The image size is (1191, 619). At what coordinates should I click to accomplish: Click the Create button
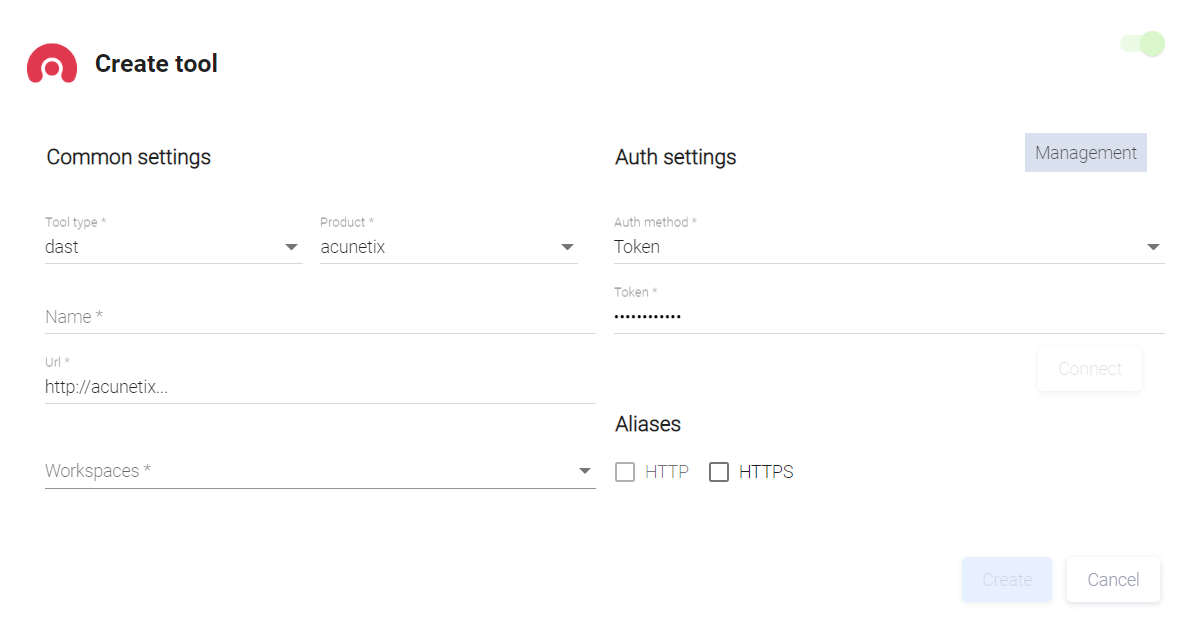coord(1006,580)
